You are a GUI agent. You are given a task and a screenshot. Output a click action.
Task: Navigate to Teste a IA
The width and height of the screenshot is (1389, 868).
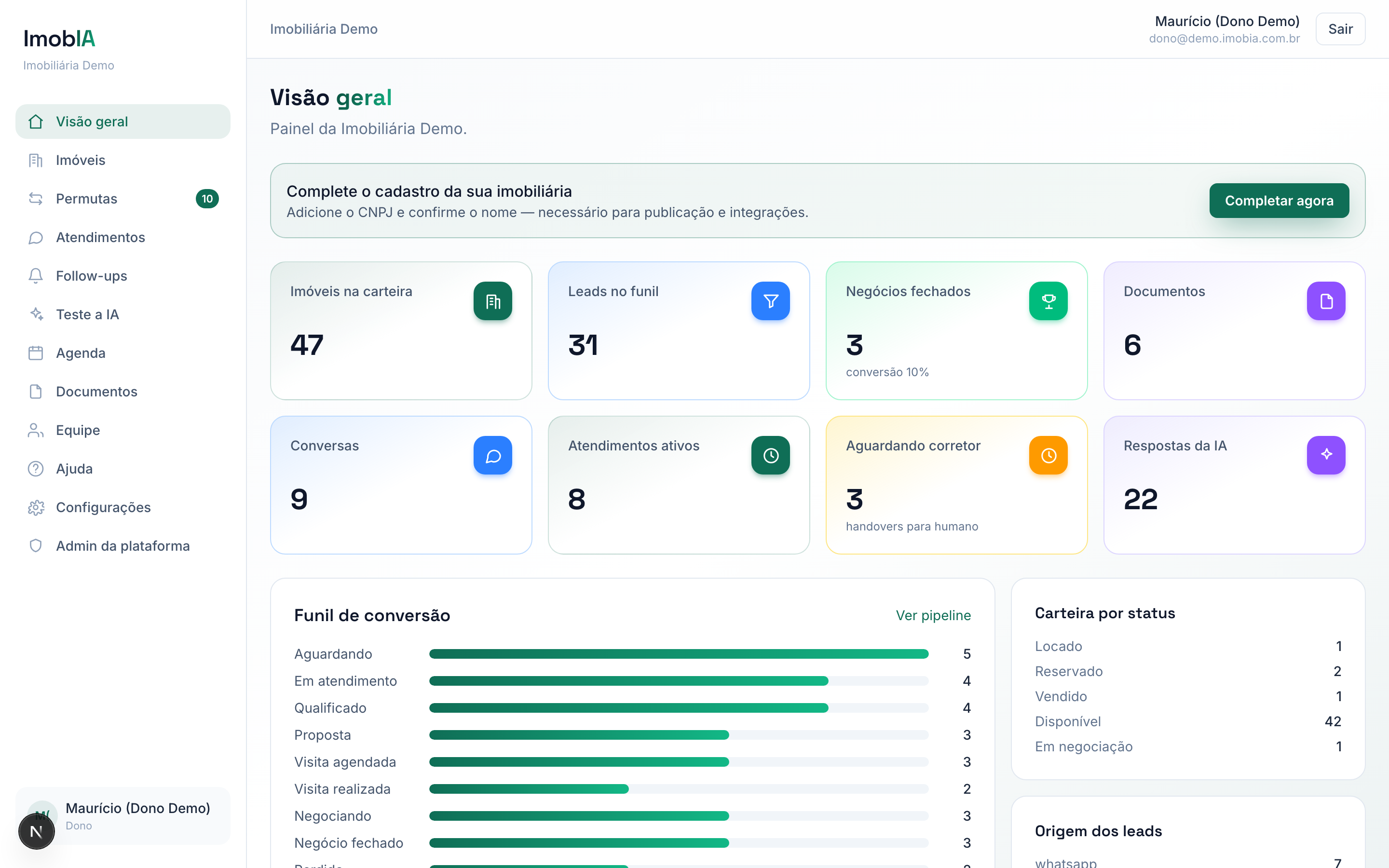[x=123, y=314]
